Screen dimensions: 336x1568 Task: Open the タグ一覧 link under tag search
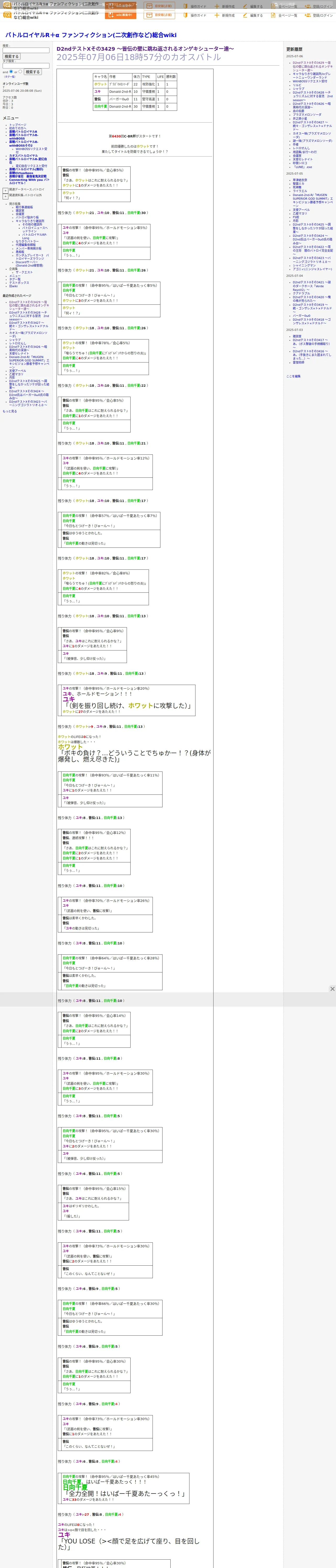pyautogui.click(x=10, y=77)
